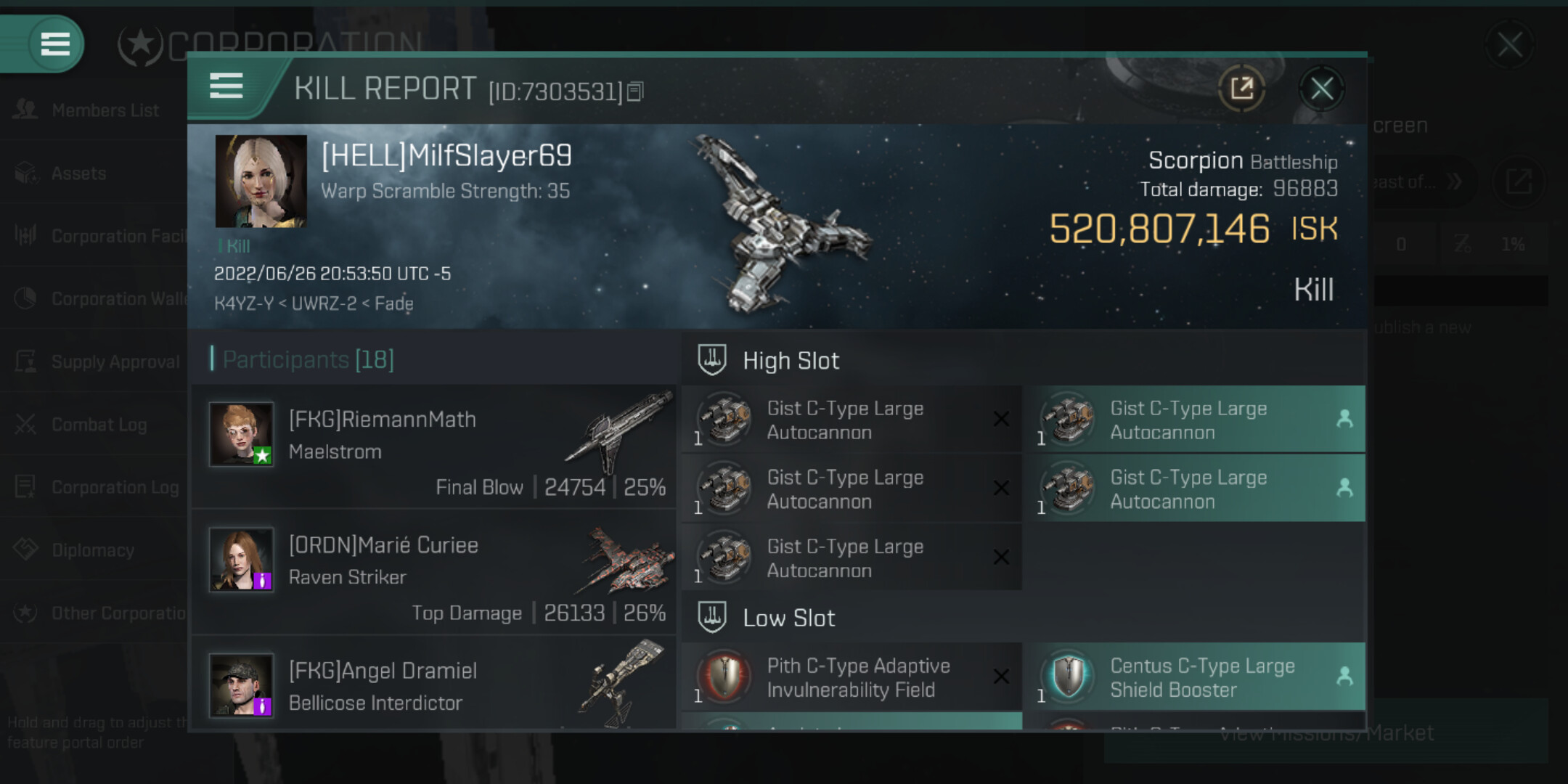Open the main menu hamburger button
This screenshot has height=784, width=1568.
(x=55, y=44)
